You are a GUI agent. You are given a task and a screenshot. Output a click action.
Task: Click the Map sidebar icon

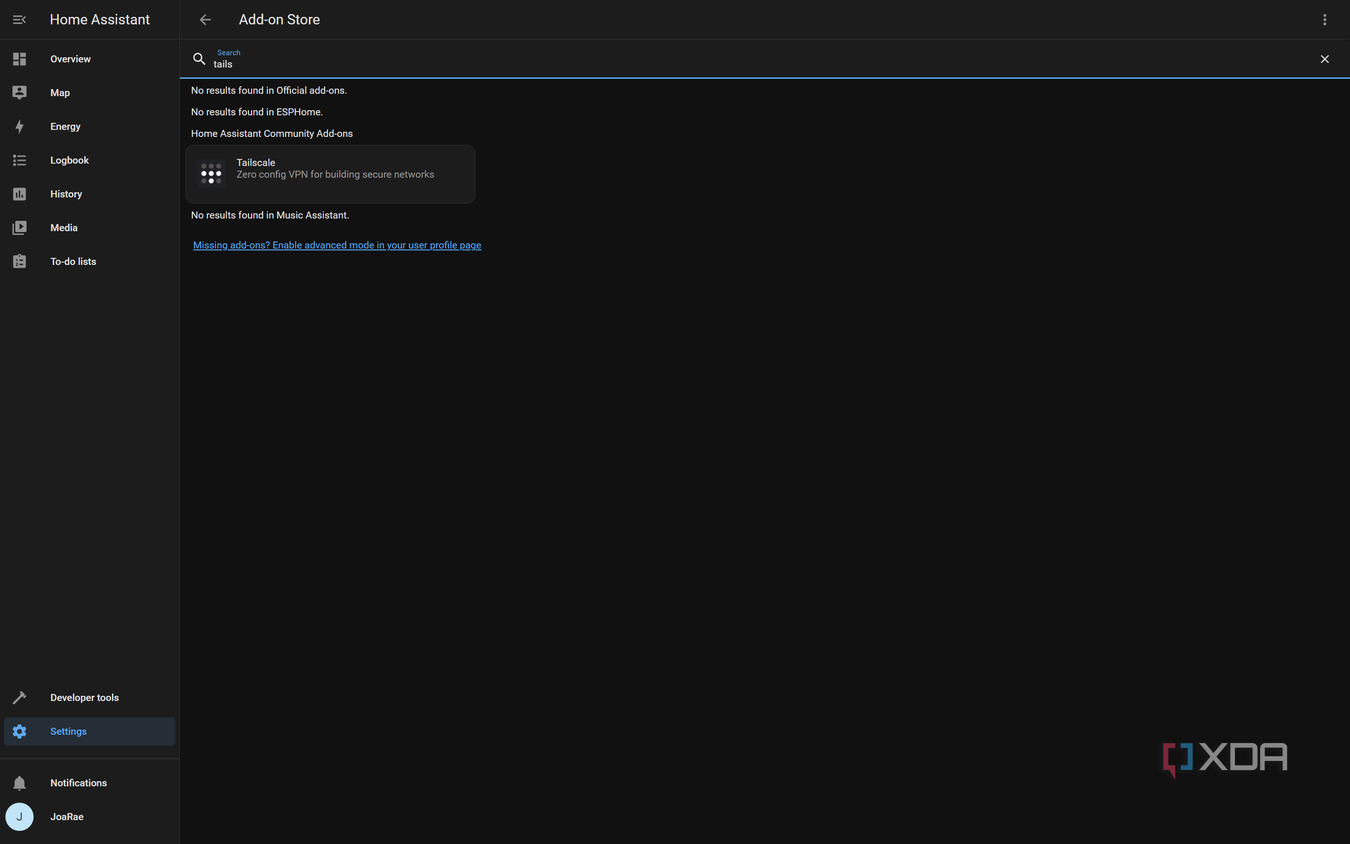(x=19, y=93)
